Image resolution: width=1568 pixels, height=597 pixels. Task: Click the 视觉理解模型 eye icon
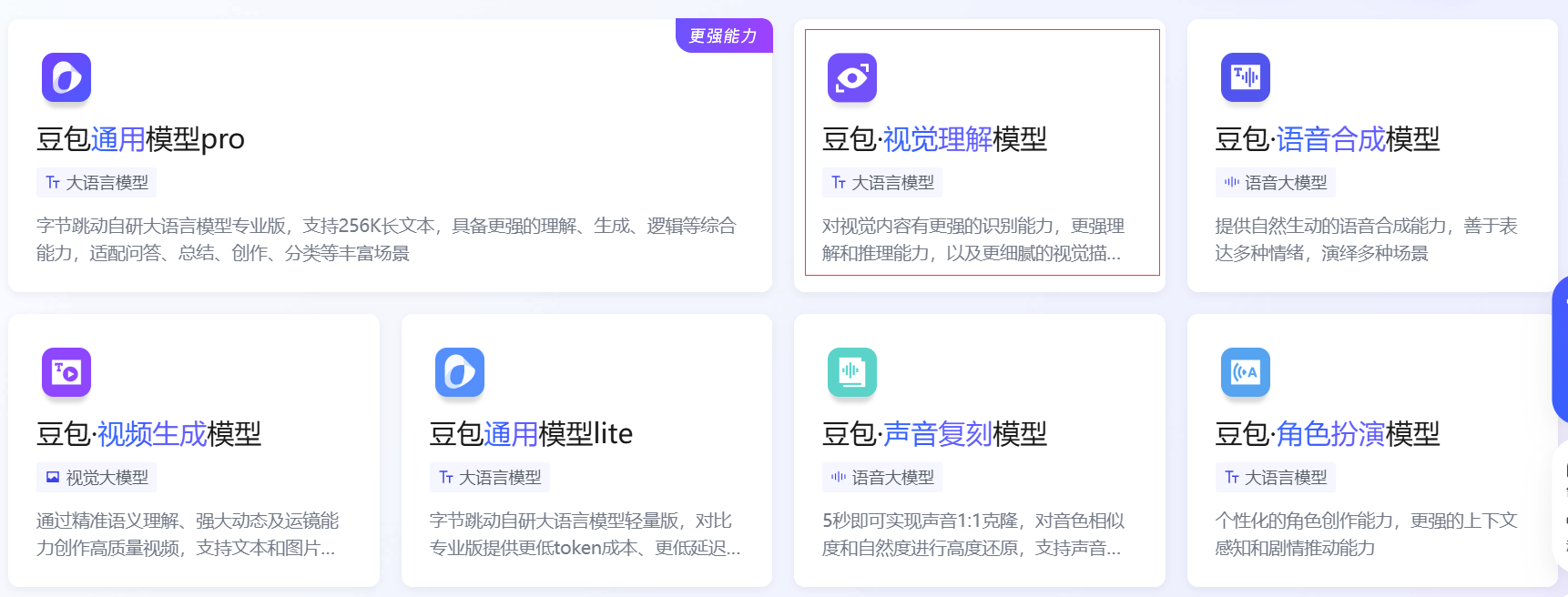tap(852, 77)
